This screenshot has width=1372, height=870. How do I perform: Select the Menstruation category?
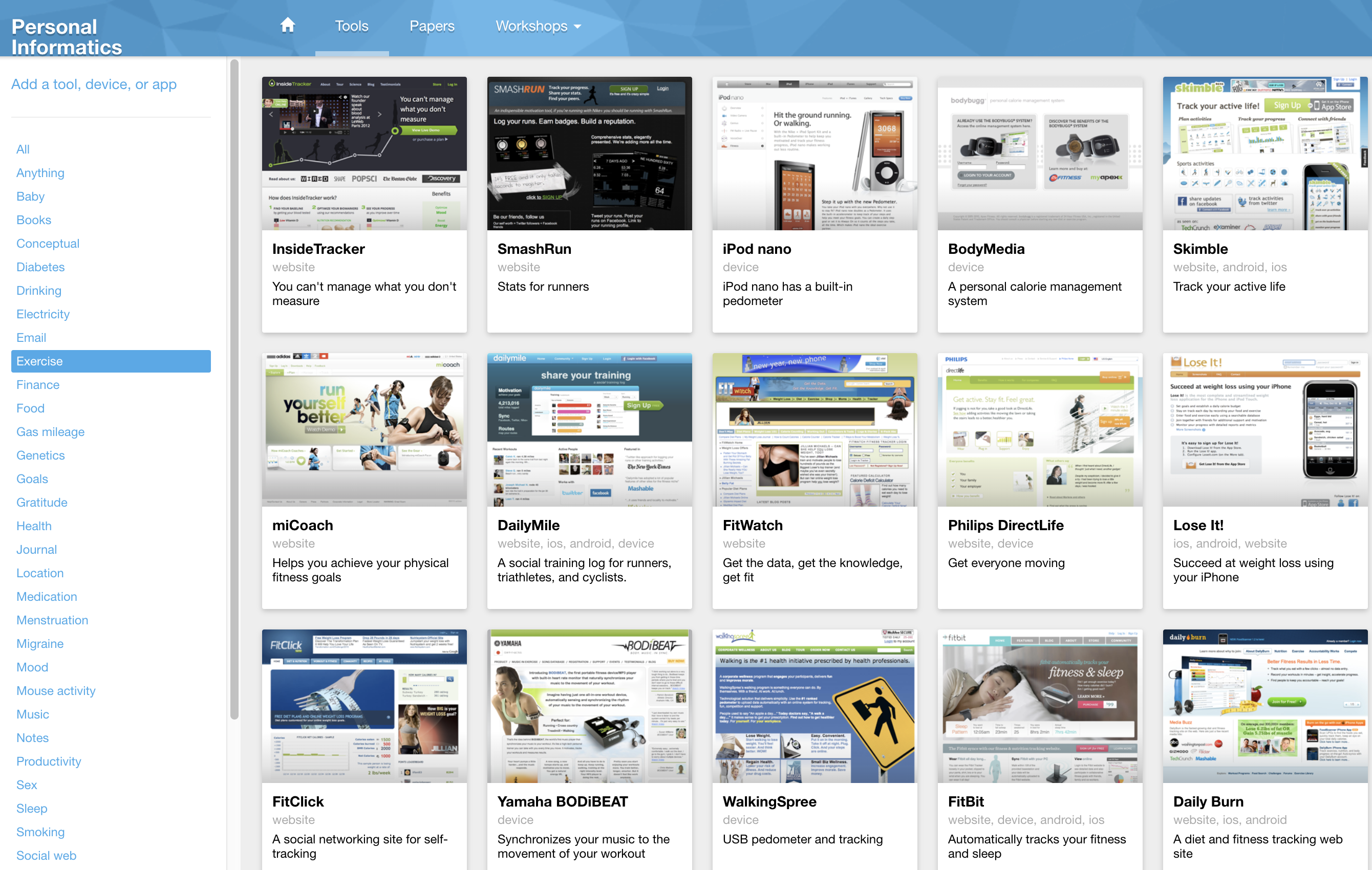click(52, 620)
